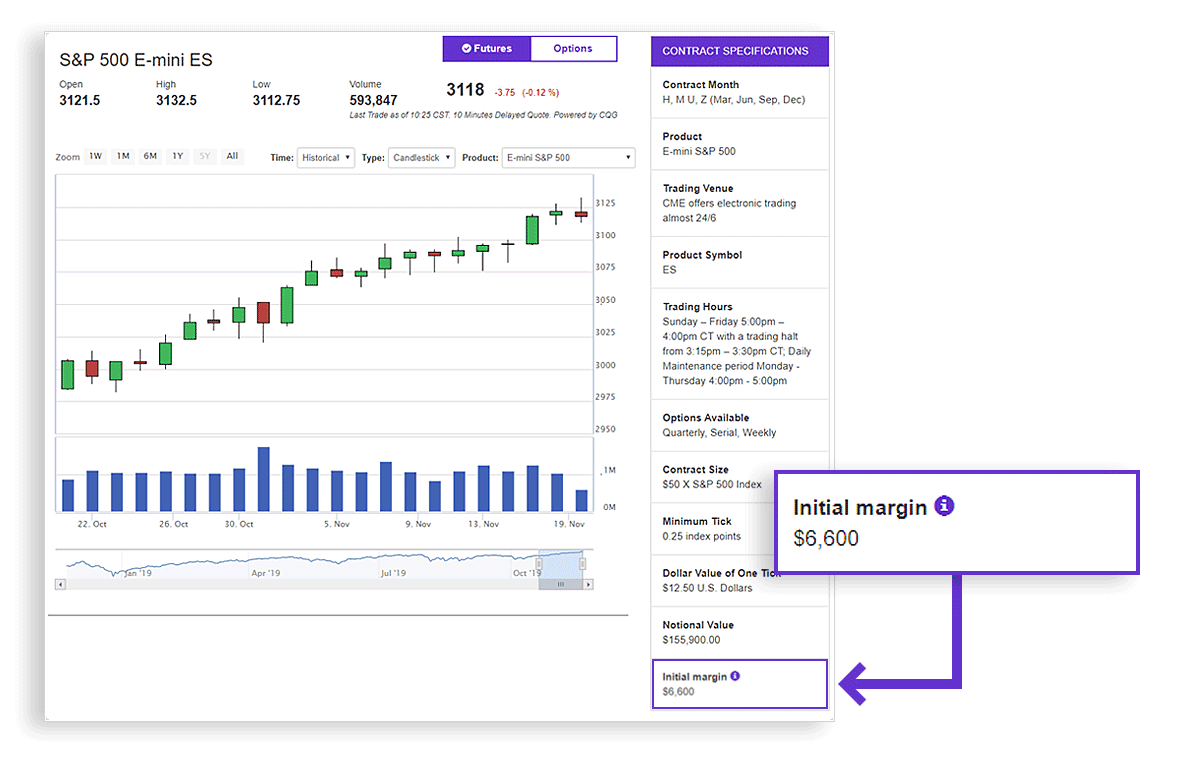Click the right range handle on the navigator
The height and width of the screenshot is (760, 1180).
pos(582,564)
